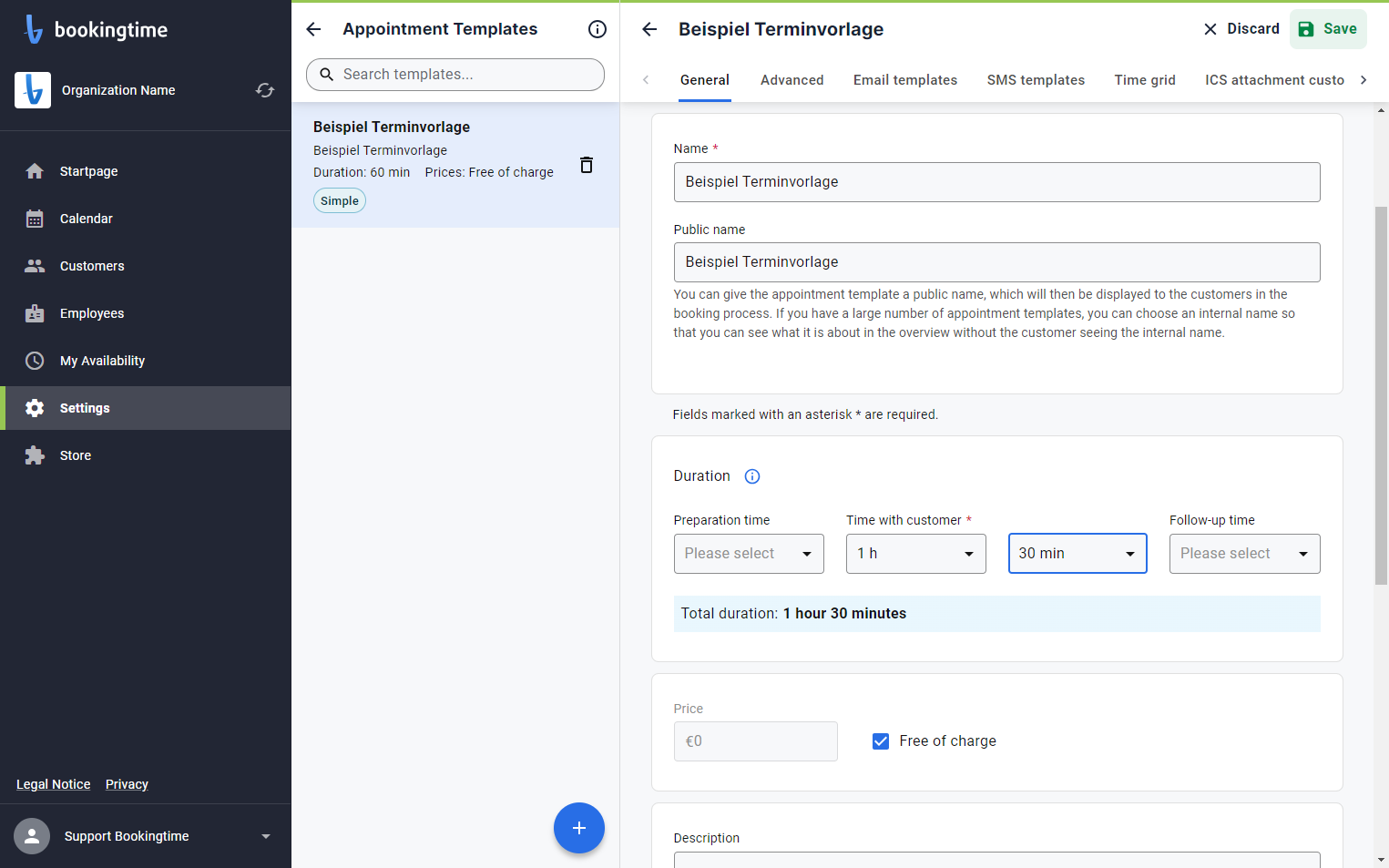This screenshot has width=1389, height=868.
Task: Uncheck the Free of charge checkbox
Action: tap(881, 741)
